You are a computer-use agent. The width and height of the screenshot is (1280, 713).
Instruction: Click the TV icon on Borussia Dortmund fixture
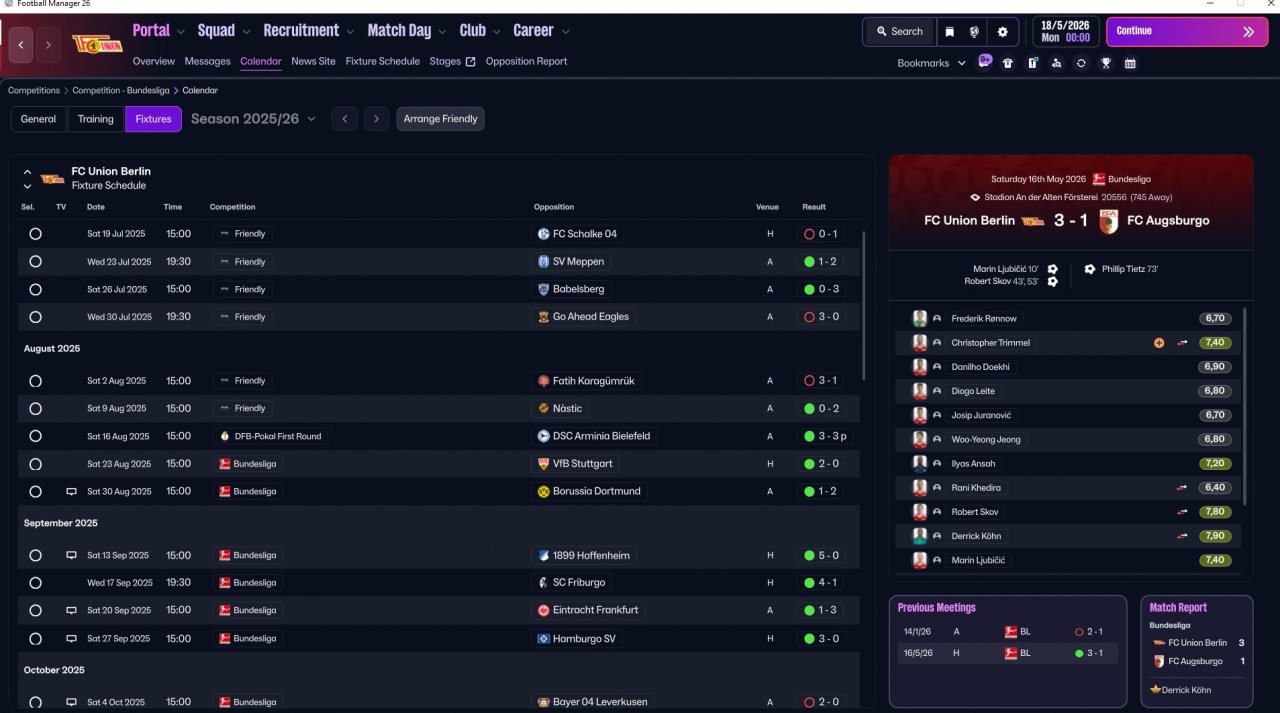coord(71,492)
